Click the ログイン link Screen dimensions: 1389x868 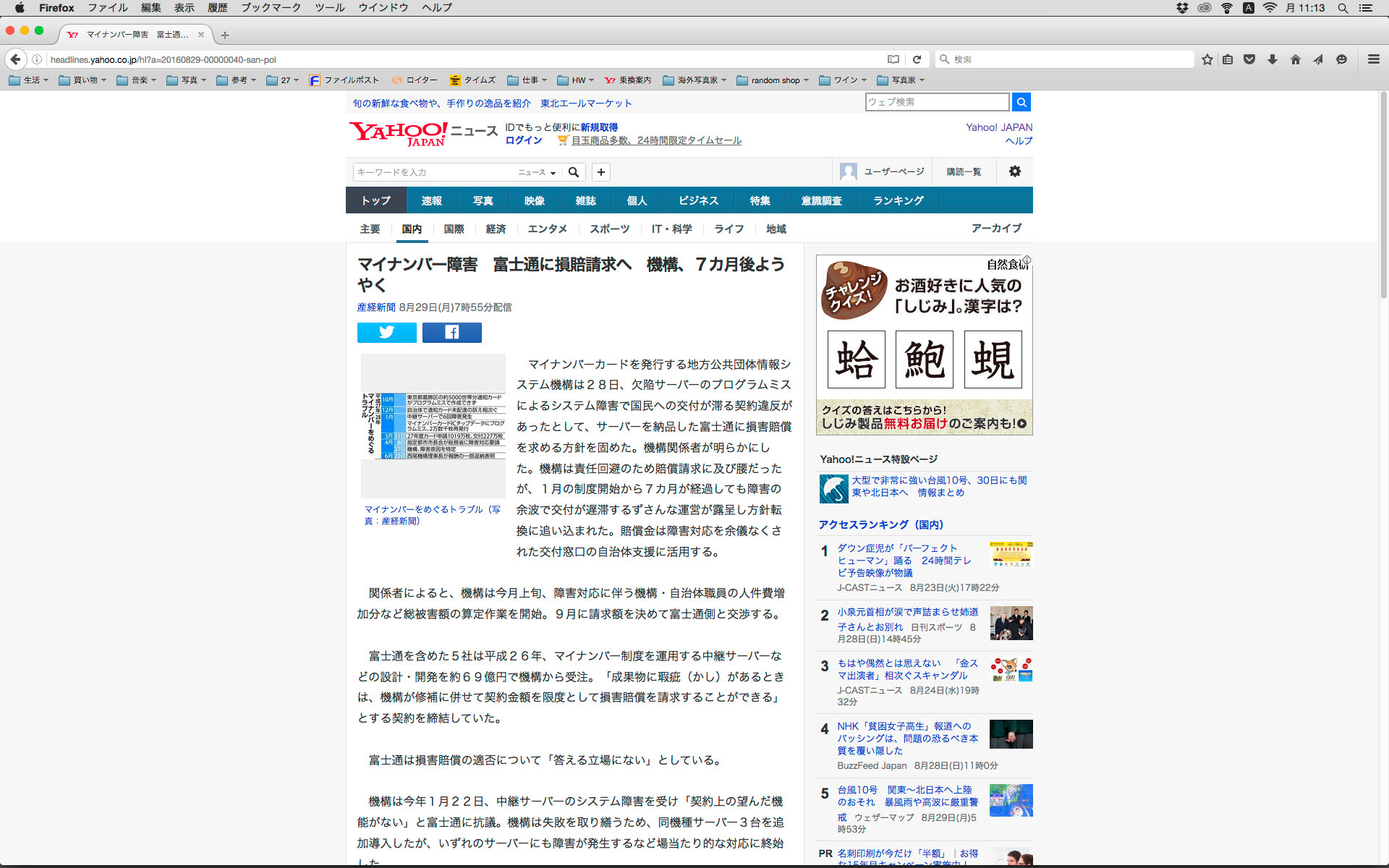[x=523, y=140]
